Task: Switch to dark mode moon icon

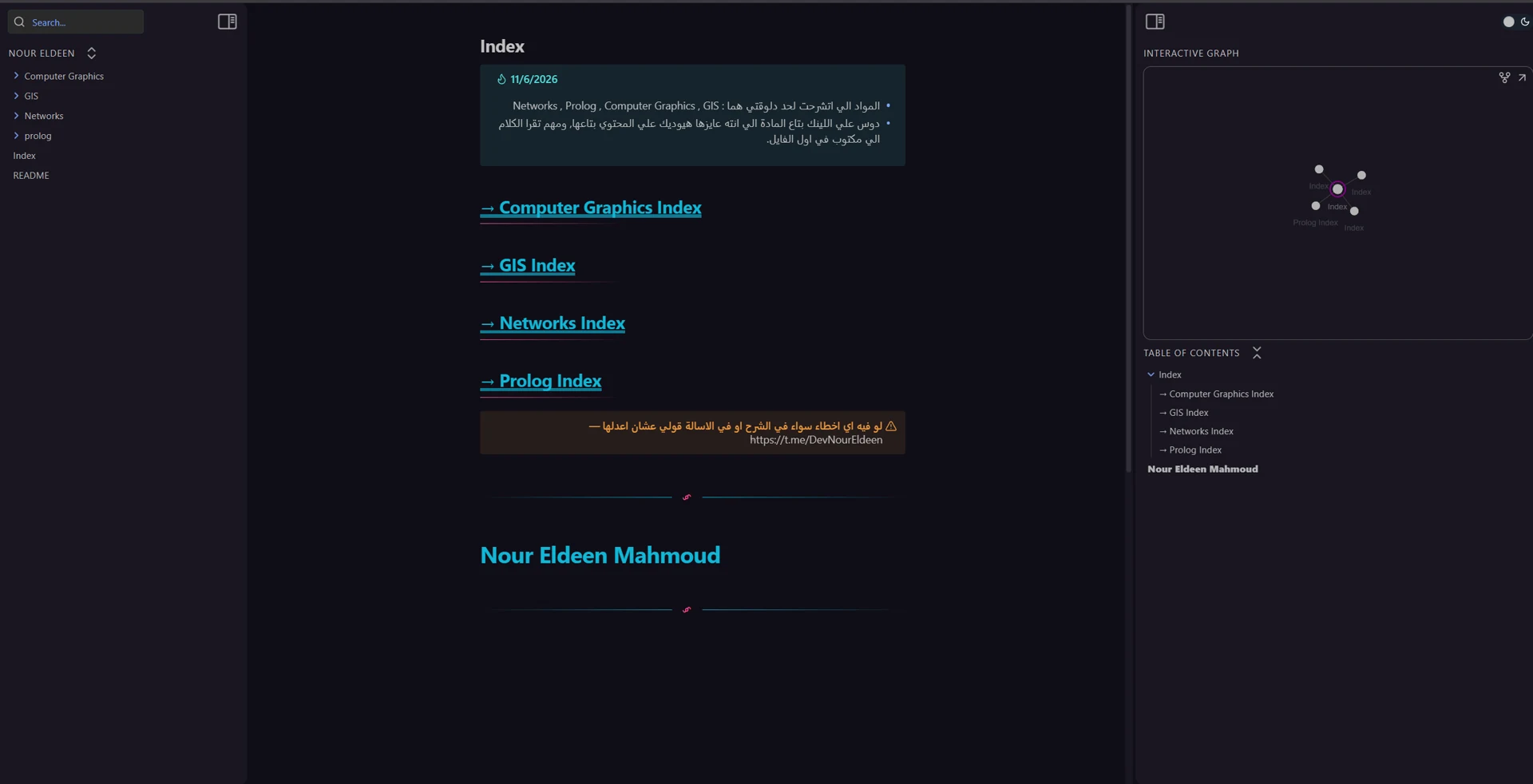Action: pyautogui.click(x=1525, y=22)
